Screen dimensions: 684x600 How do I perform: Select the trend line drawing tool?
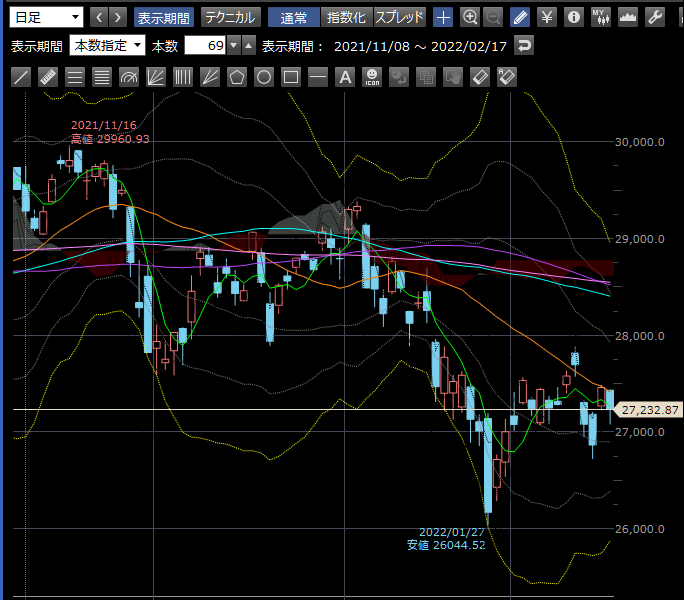(21, 77)
